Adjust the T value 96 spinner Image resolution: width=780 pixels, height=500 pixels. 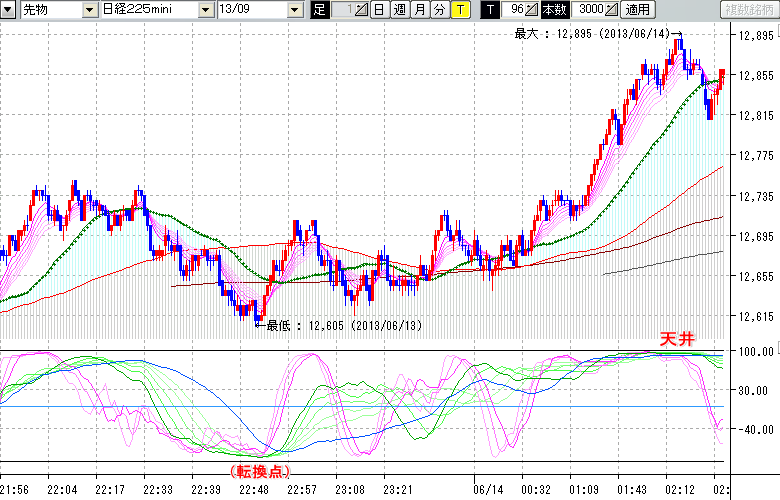[531, 9]
